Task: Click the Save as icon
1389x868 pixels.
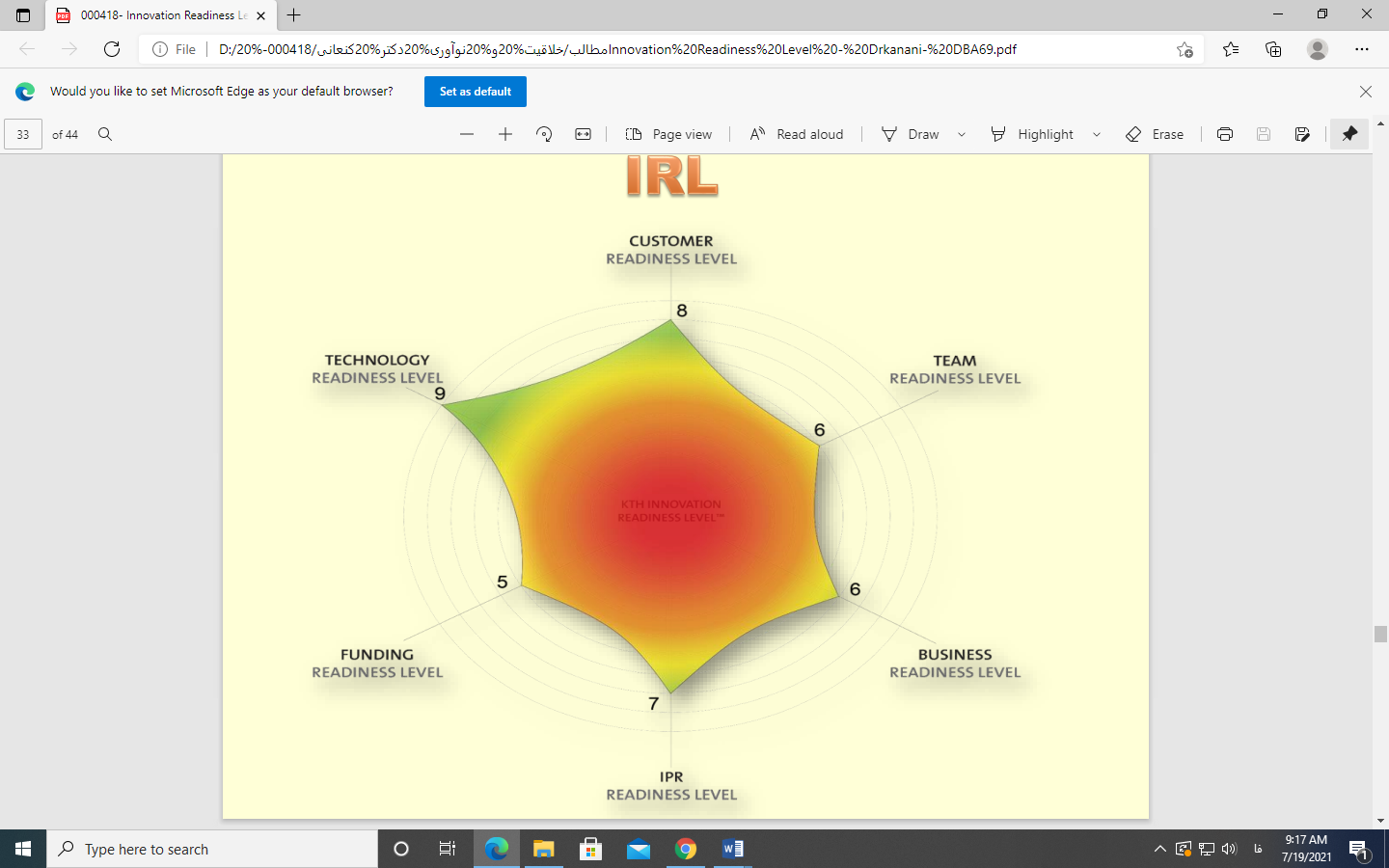Action: pyautogui.click(x=1302, y=134)
